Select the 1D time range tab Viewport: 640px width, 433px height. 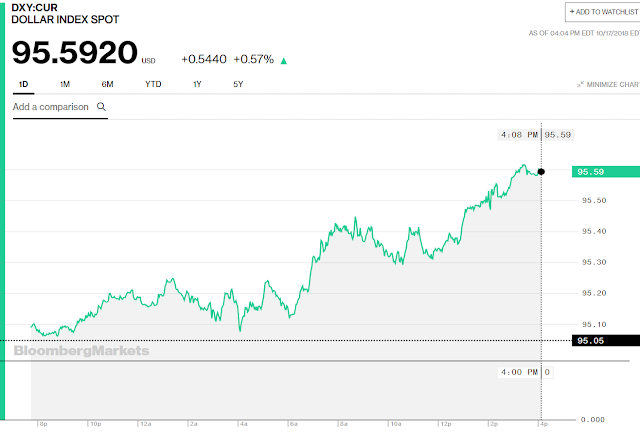[x=23, y=84]
